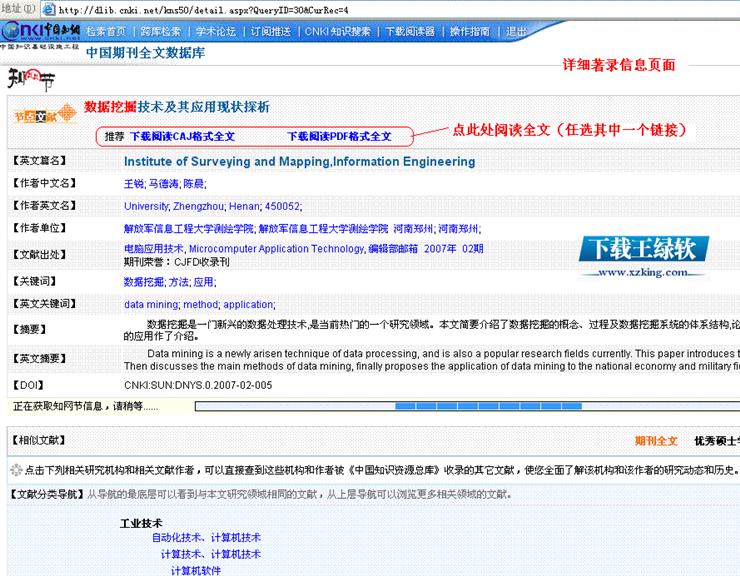Click the Zhengzhou link

(x=198, y=206)
